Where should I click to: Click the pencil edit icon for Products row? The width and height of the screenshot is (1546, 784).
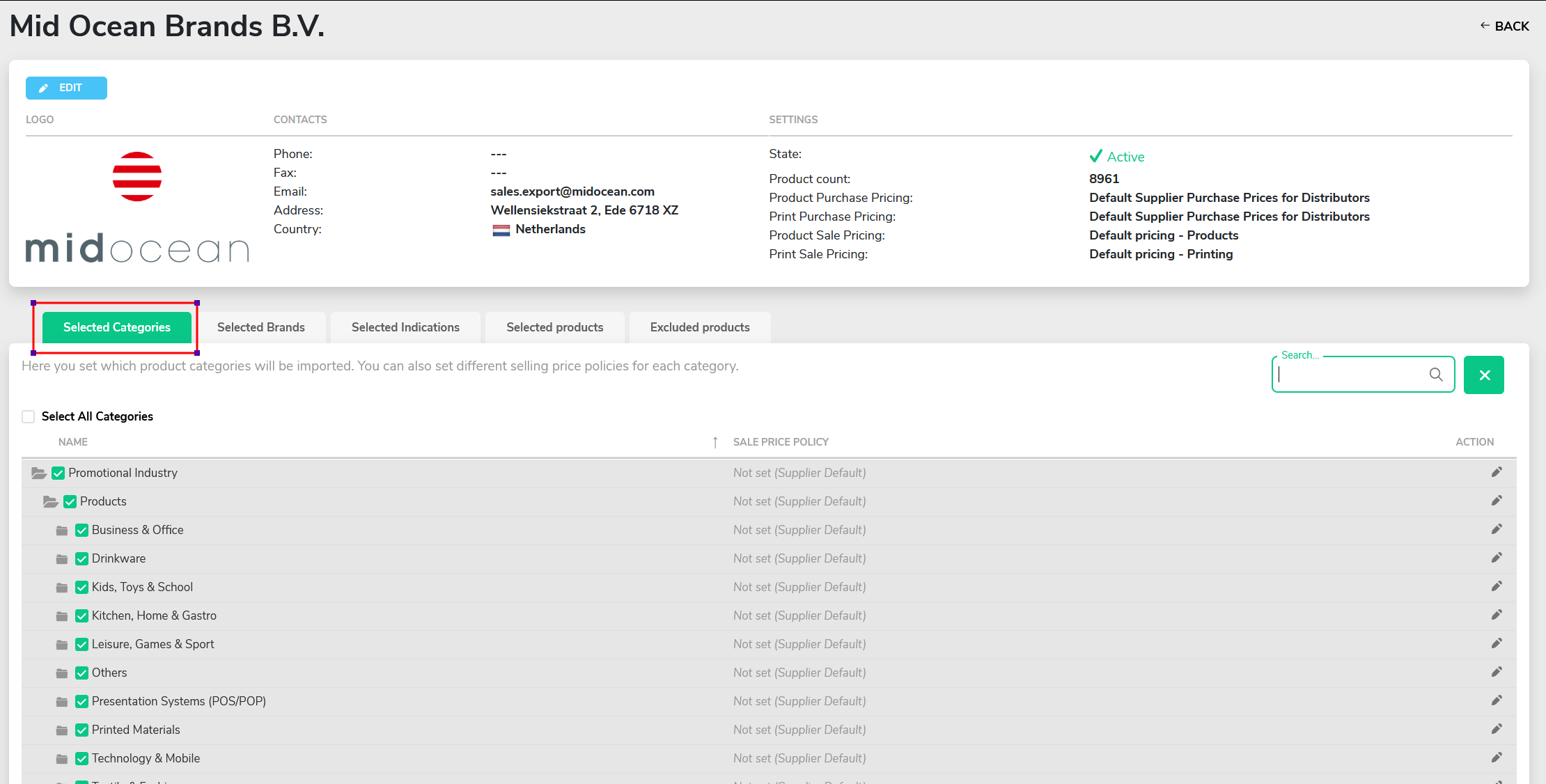(1497, 501)
